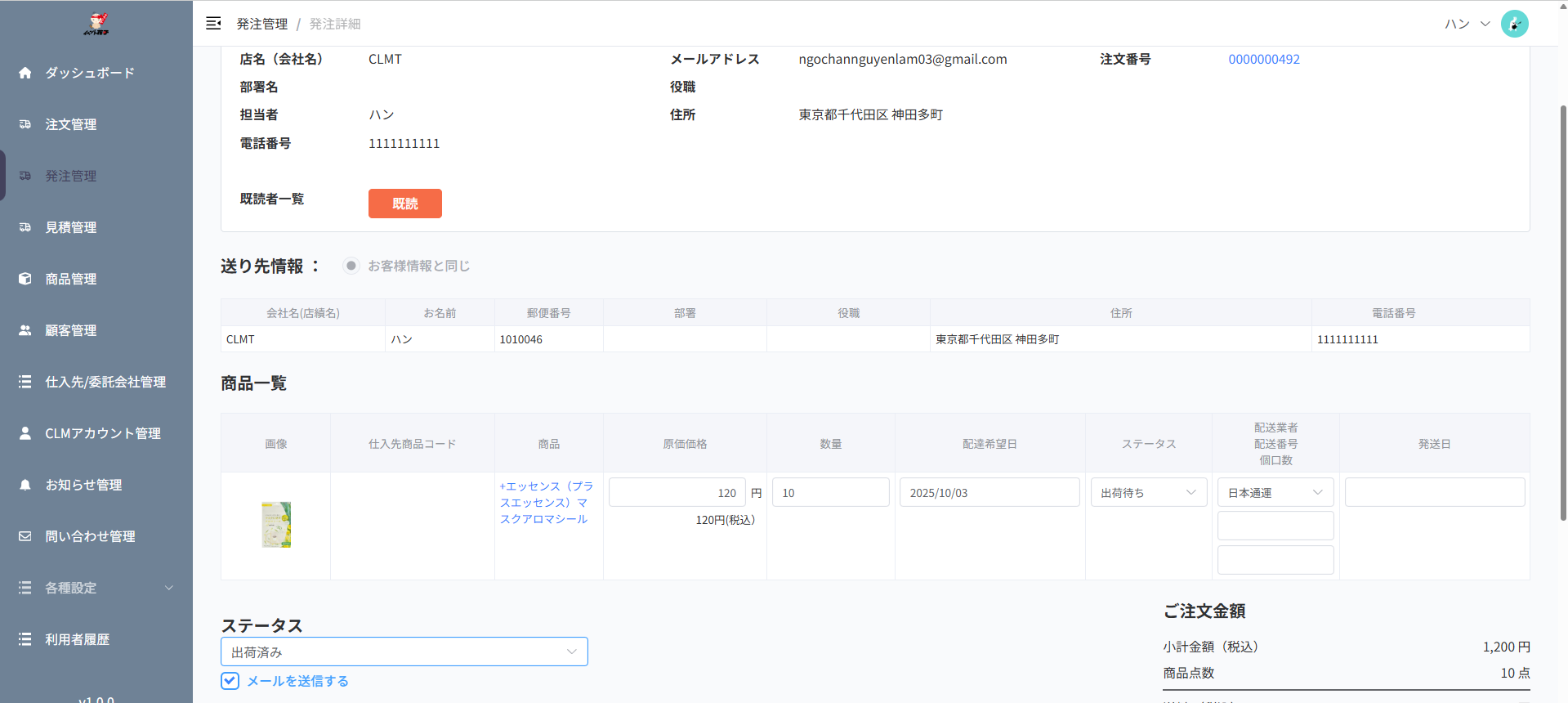The width and height of the screenshot is (1568, 703).
Task: Click the お知らせ管理 bell icon
Action: coord(25,485)
